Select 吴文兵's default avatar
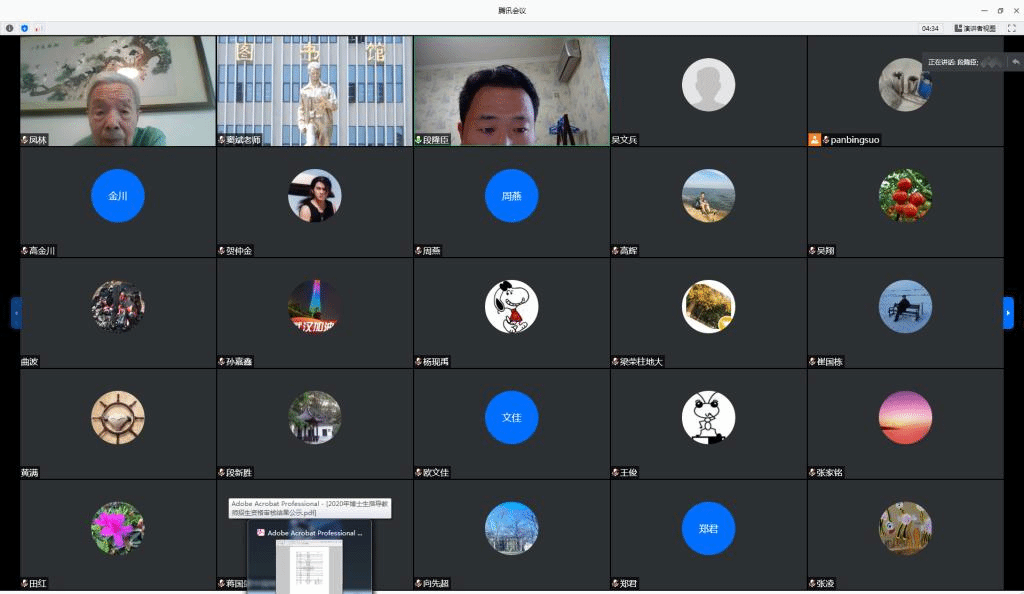This screenshot has height=594, width=1024. pyautogui.click(x=708, y=84)
